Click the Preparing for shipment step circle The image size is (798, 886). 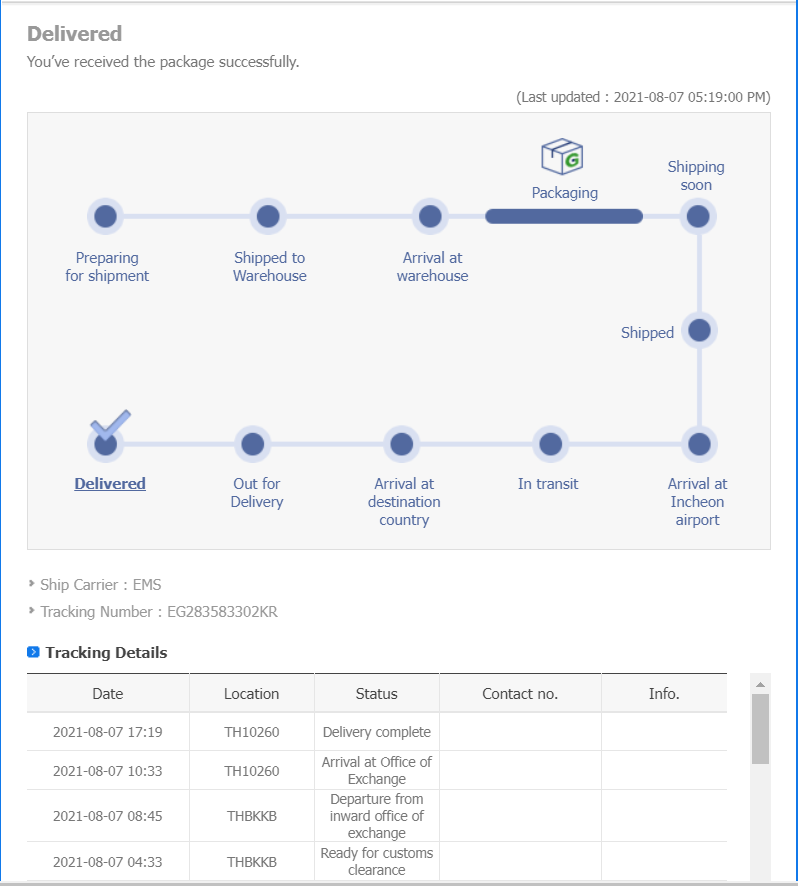pyautogui.click(x=105, y=216)
